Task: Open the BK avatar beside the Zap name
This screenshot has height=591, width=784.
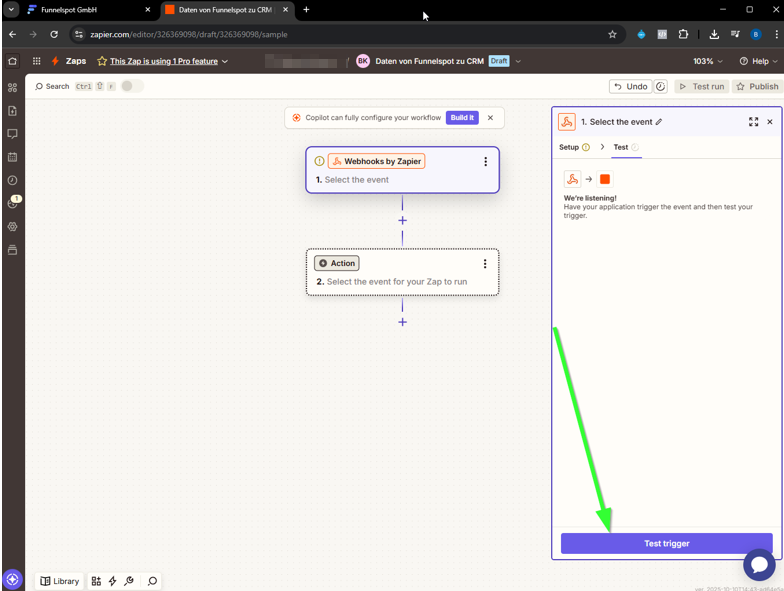Action: click(x=363, y=61)
